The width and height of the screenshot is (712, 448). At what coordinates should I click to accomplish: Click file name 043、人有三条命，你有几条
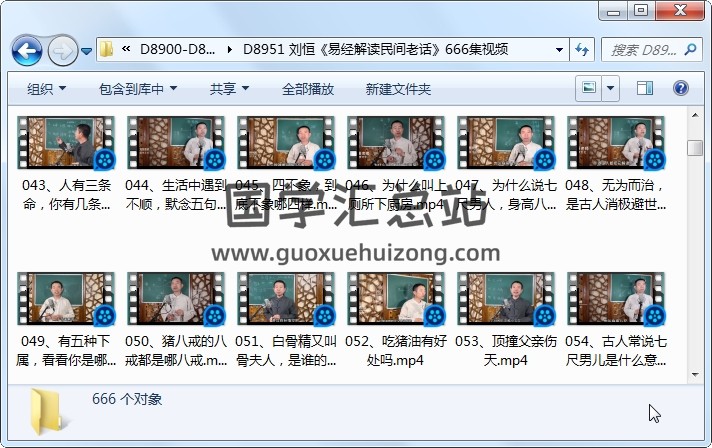tap(66, 195)
